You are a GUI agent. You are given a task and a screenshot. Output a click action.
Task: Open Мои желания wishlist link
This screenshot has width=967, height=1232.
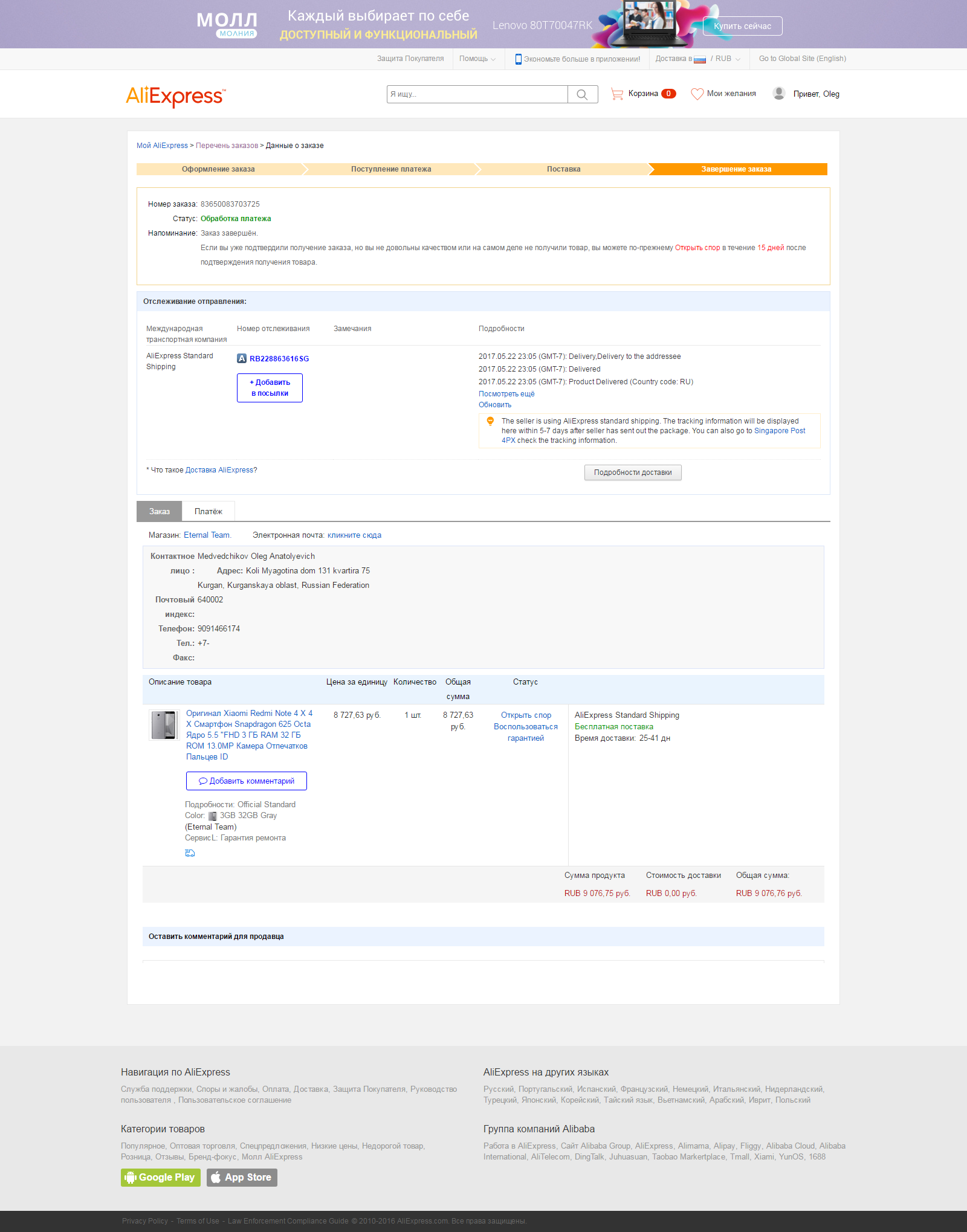731,94
